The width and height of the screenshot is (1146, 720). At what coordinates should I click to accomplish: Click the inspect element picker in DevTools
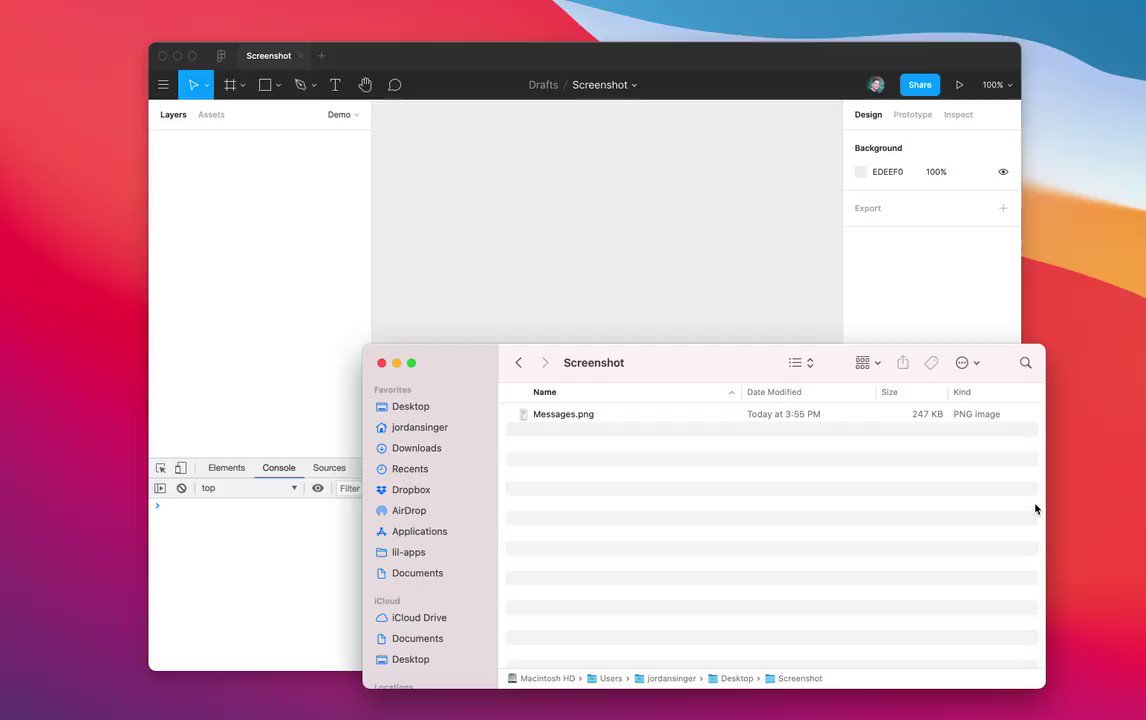point(161,468)
